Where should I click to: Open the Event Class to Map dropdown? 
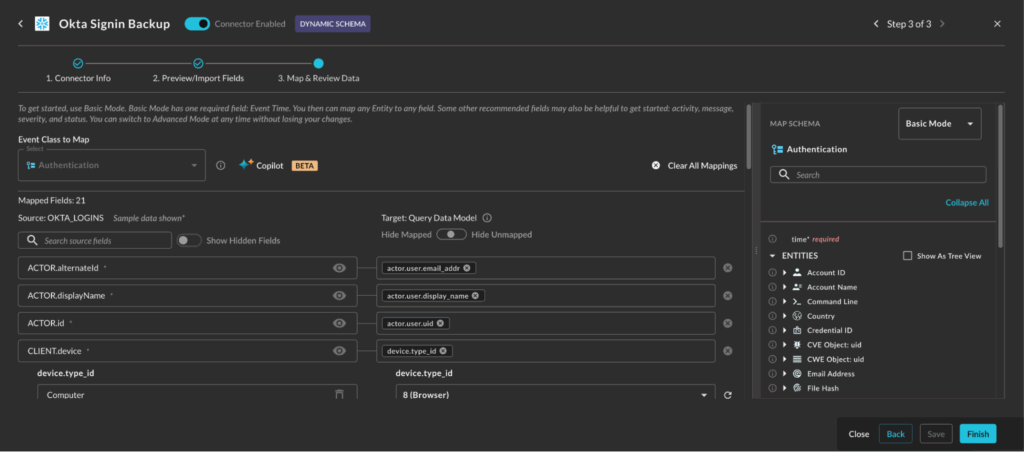tap(112, 165)
